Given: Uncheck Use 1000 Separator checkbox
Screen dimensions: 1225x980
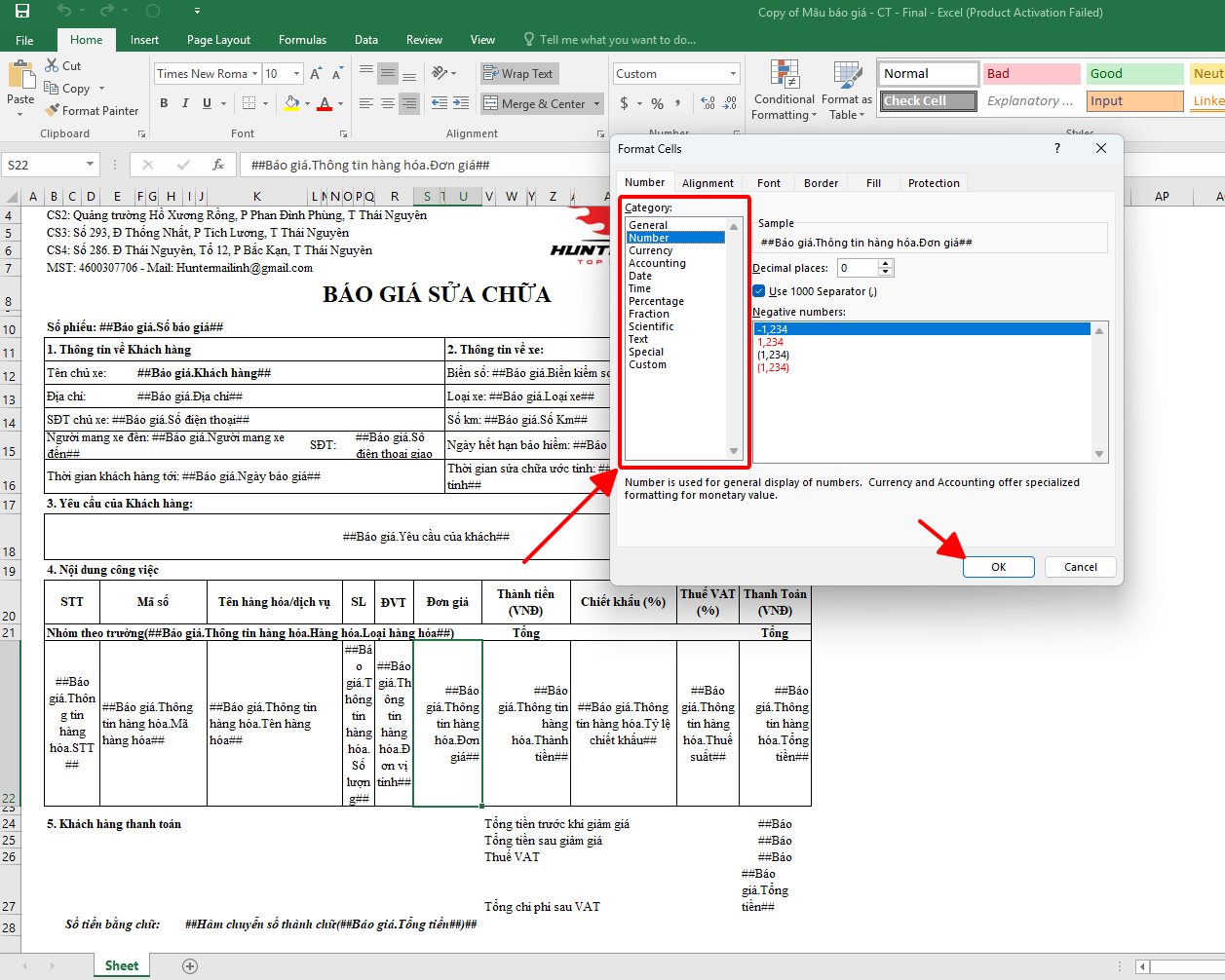Looking at the screenshot, I should pyautogui.click(x=759, y=291).
